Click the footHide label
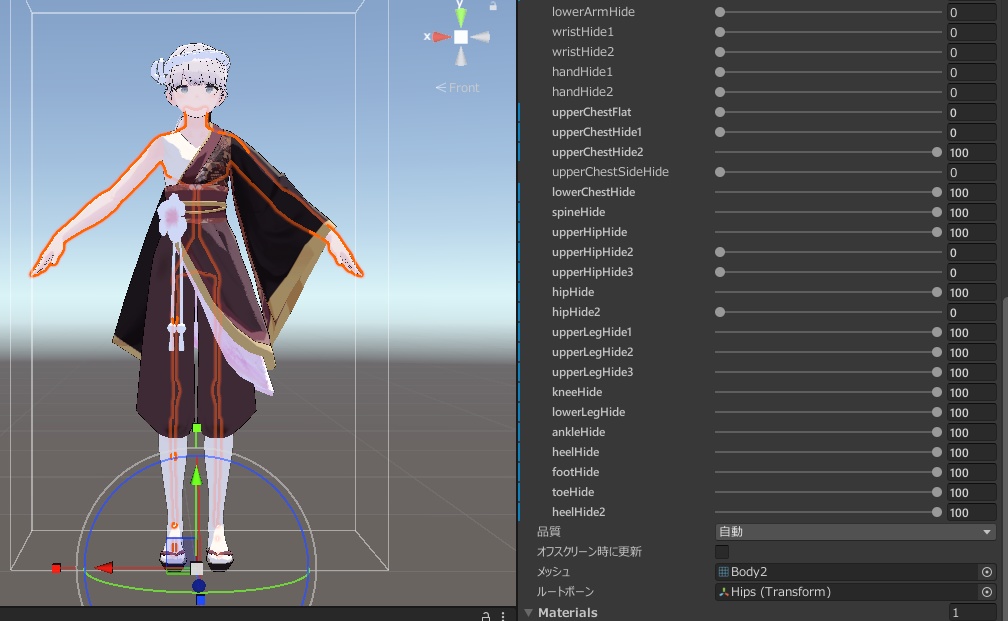 click(x=575, y=472)
